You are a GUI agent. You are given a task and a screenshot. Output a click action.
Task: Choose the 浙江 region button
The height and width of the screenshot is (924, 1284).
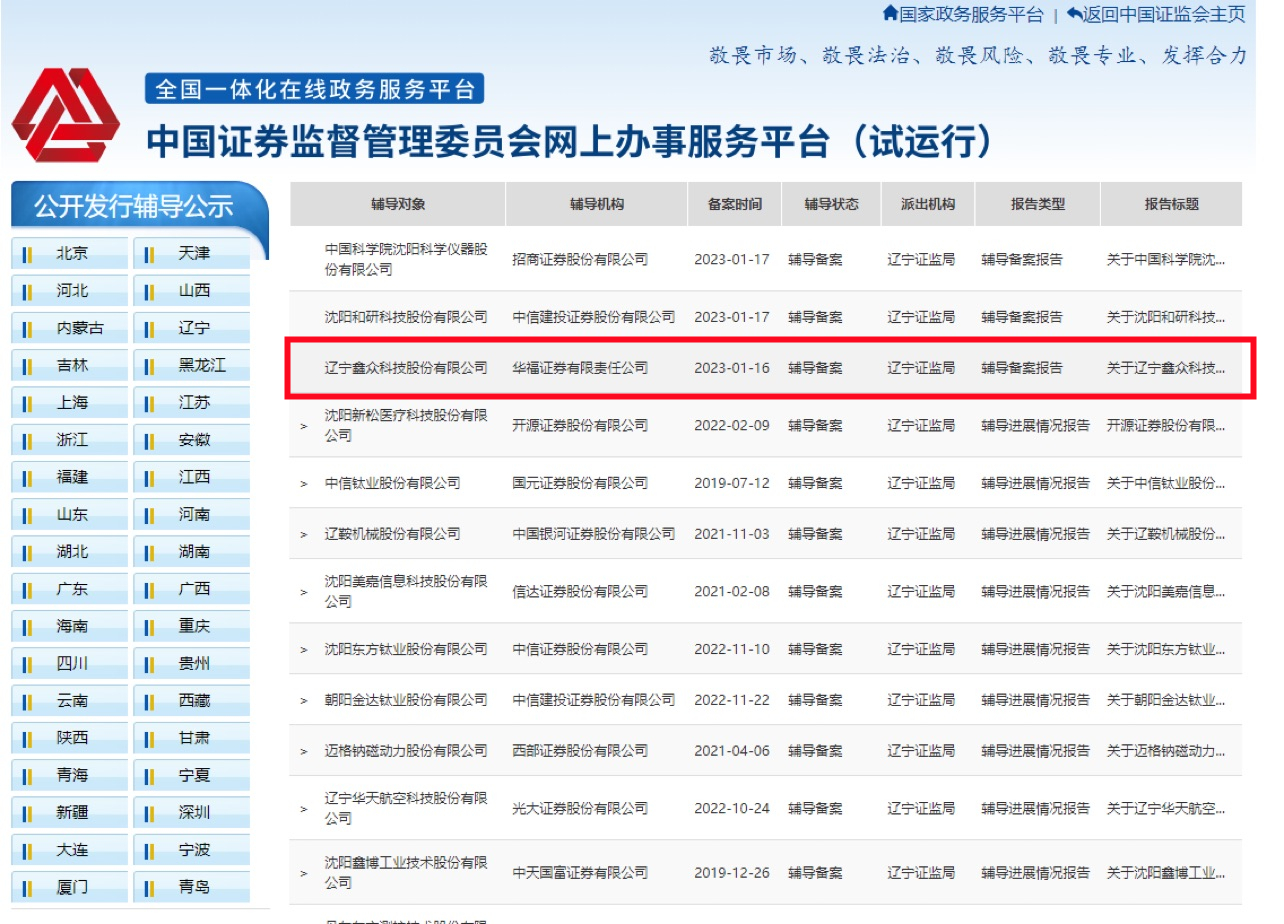pos(71,440)
